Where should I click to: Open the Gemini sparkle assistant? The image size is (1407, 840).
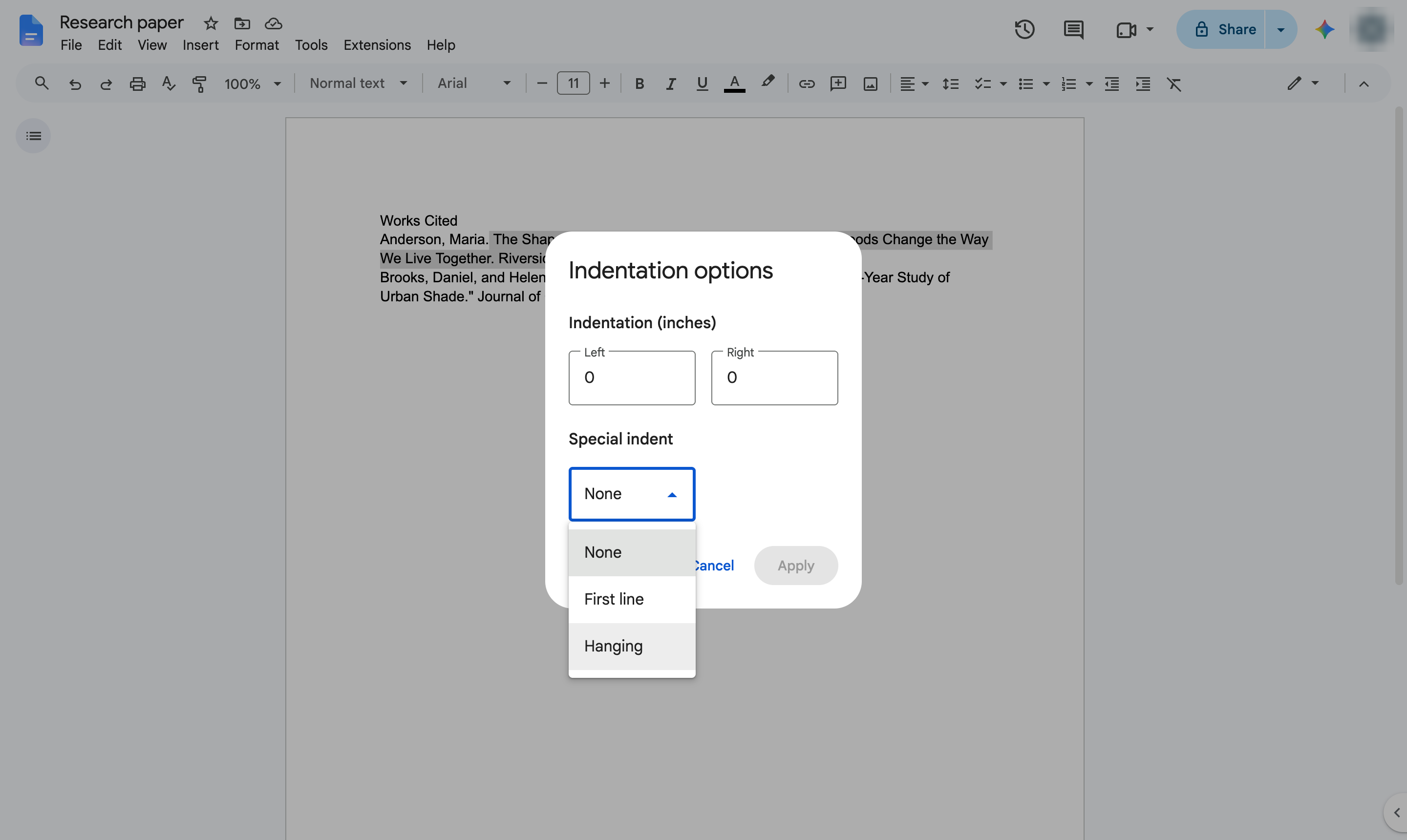[x=1325, y=29]
